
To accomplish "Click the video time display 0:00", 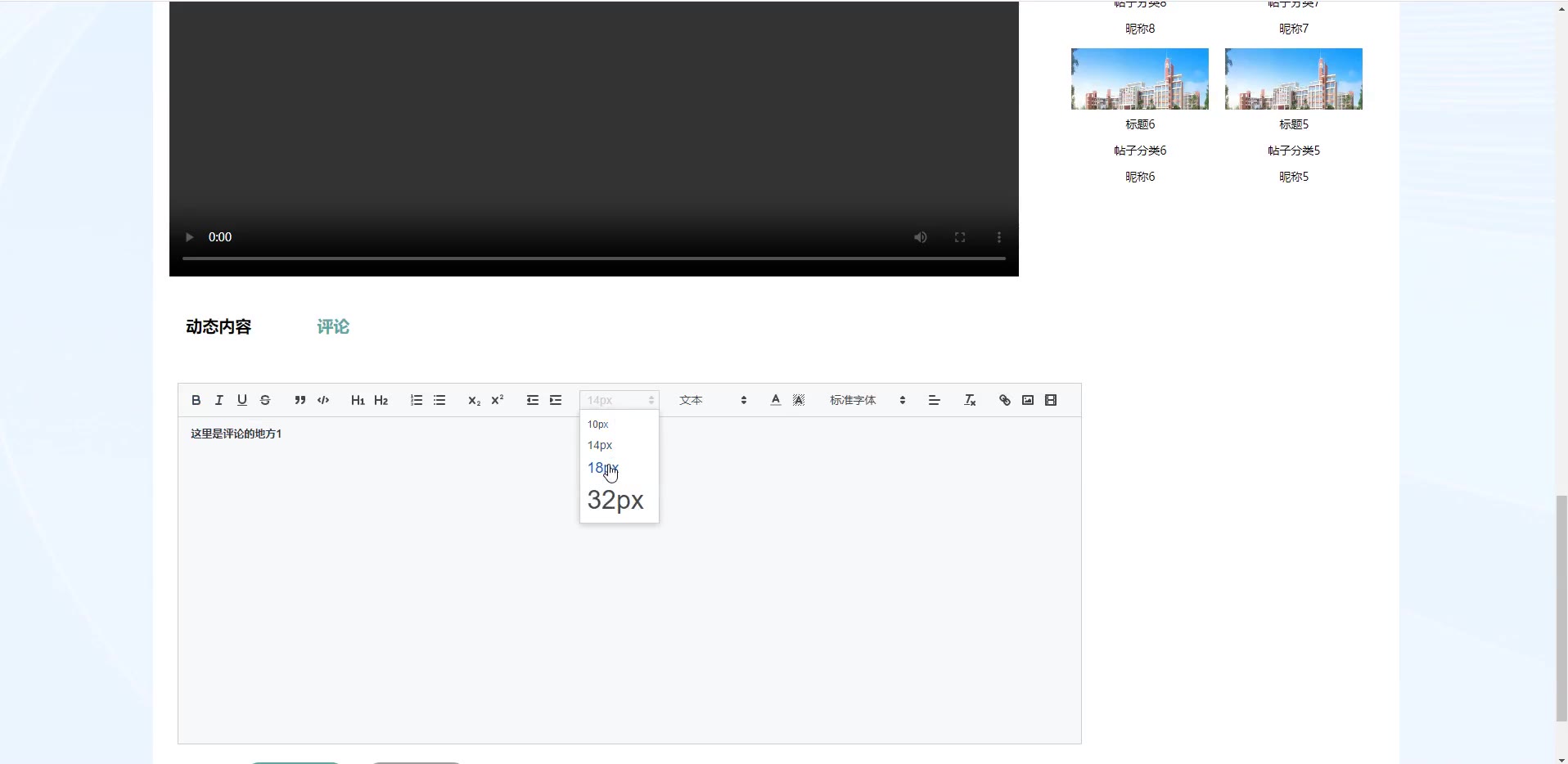I will click(220, 237).
